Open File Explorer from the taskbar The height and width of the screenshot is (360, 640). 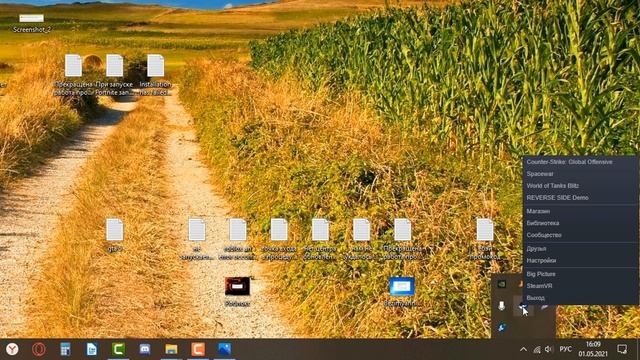tap(171, 349)
